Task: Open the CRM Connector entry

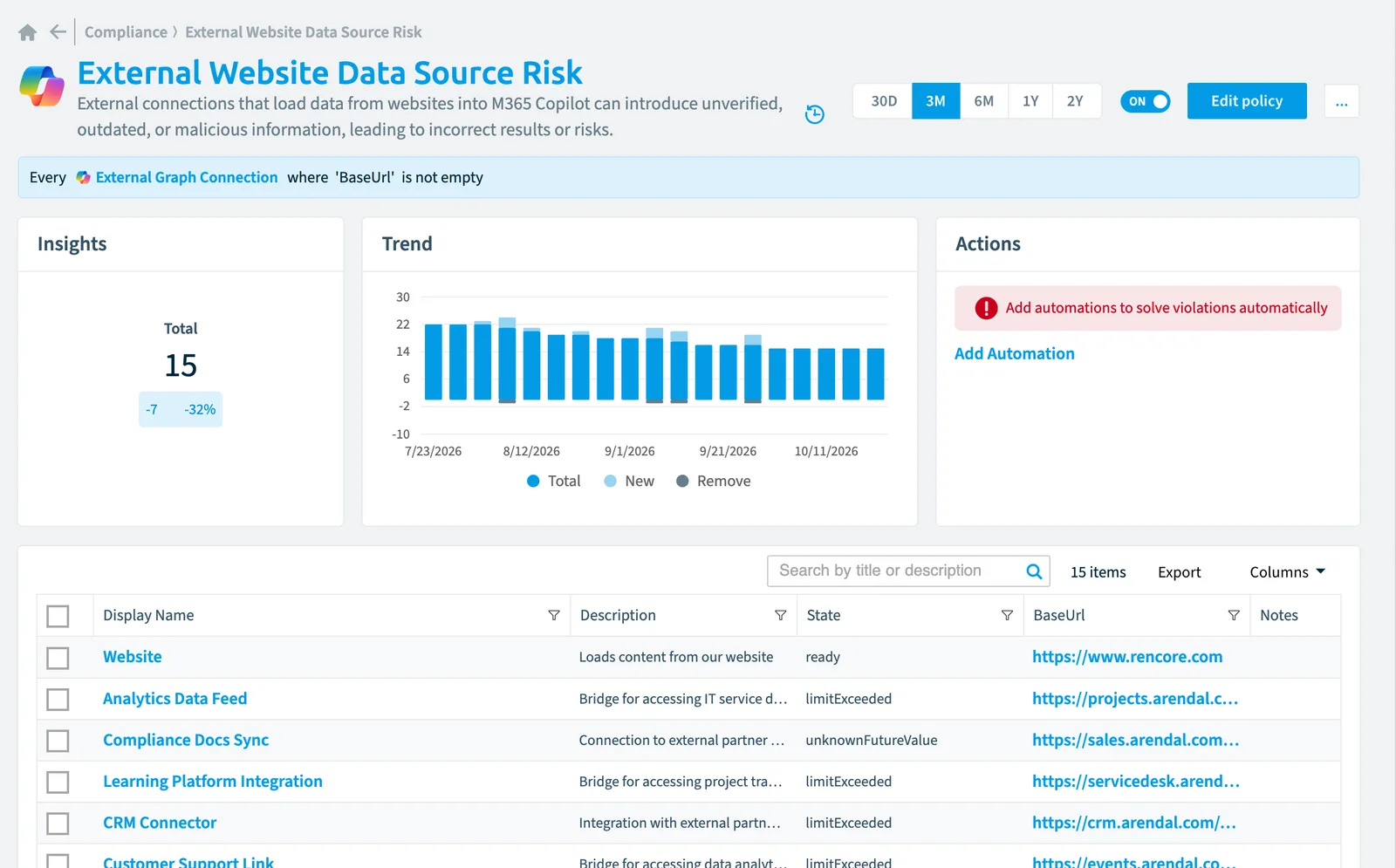Action: tap(160, 823)
